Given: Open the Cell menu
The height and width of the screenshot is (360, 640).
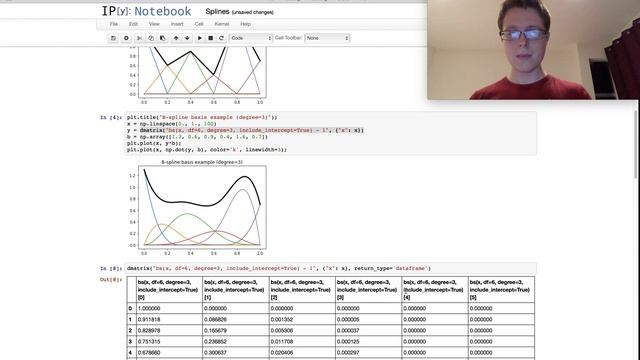Looking at the screenshot, I should 199,24.
